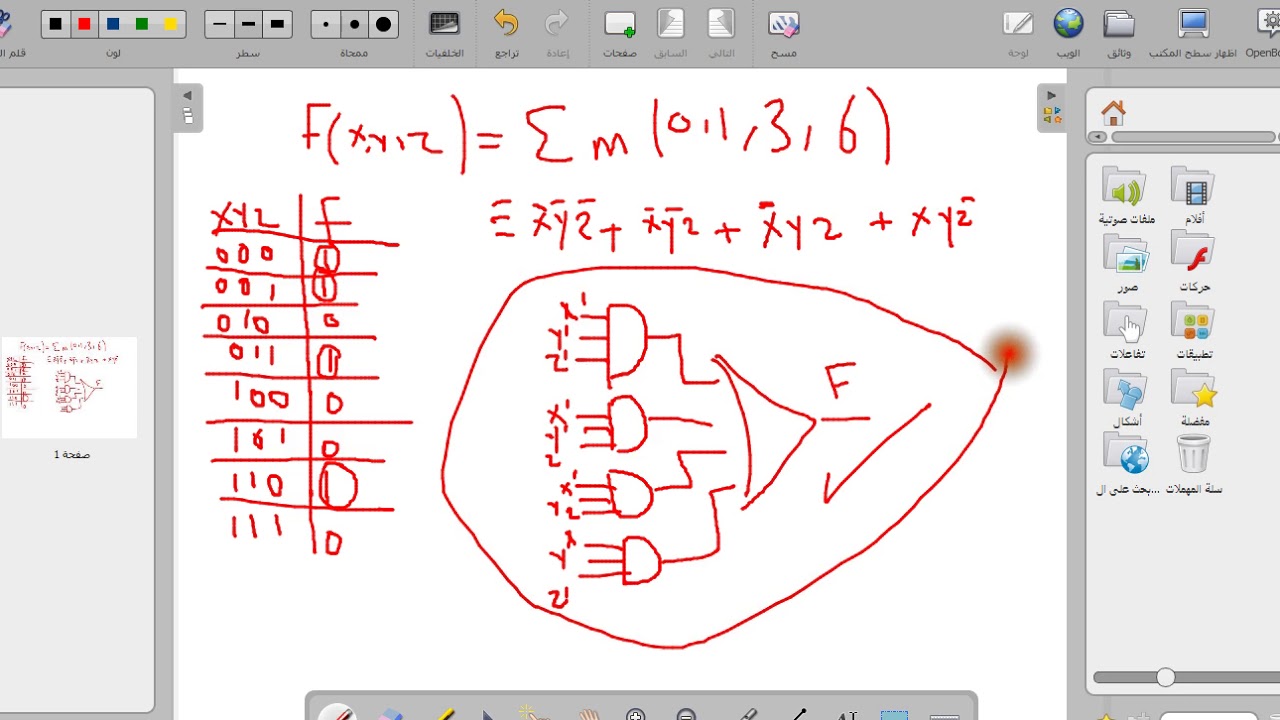1280x720 pixels.
Task: Click the zoom in magnifier
Action: point(635,714)
